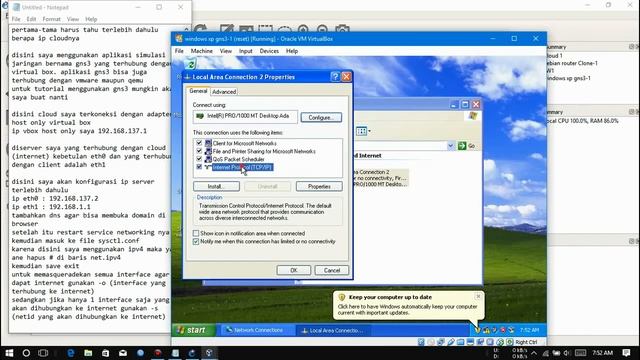This screenshot has width=640, height=360.
Task: Click the VirtualBox hard disk status icon
Action: point(421,342)
